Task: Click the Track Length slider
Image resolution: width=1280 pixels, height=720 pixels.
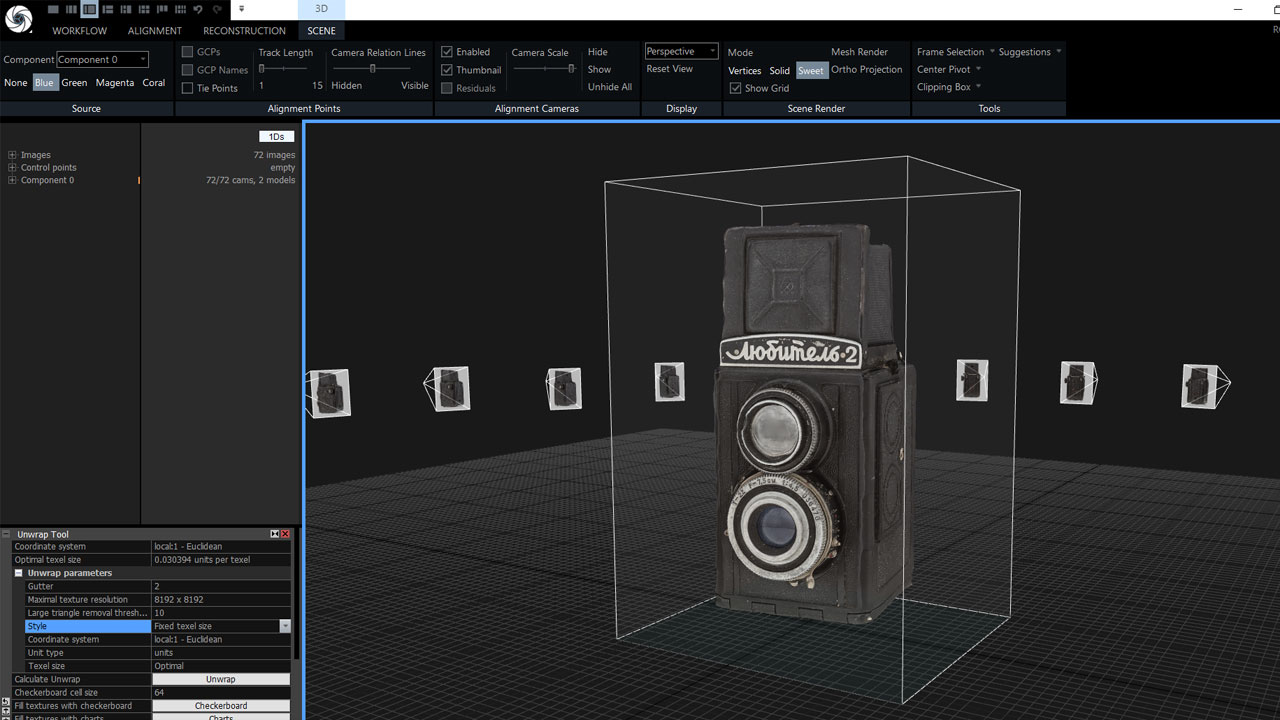Action: point(283,69)
